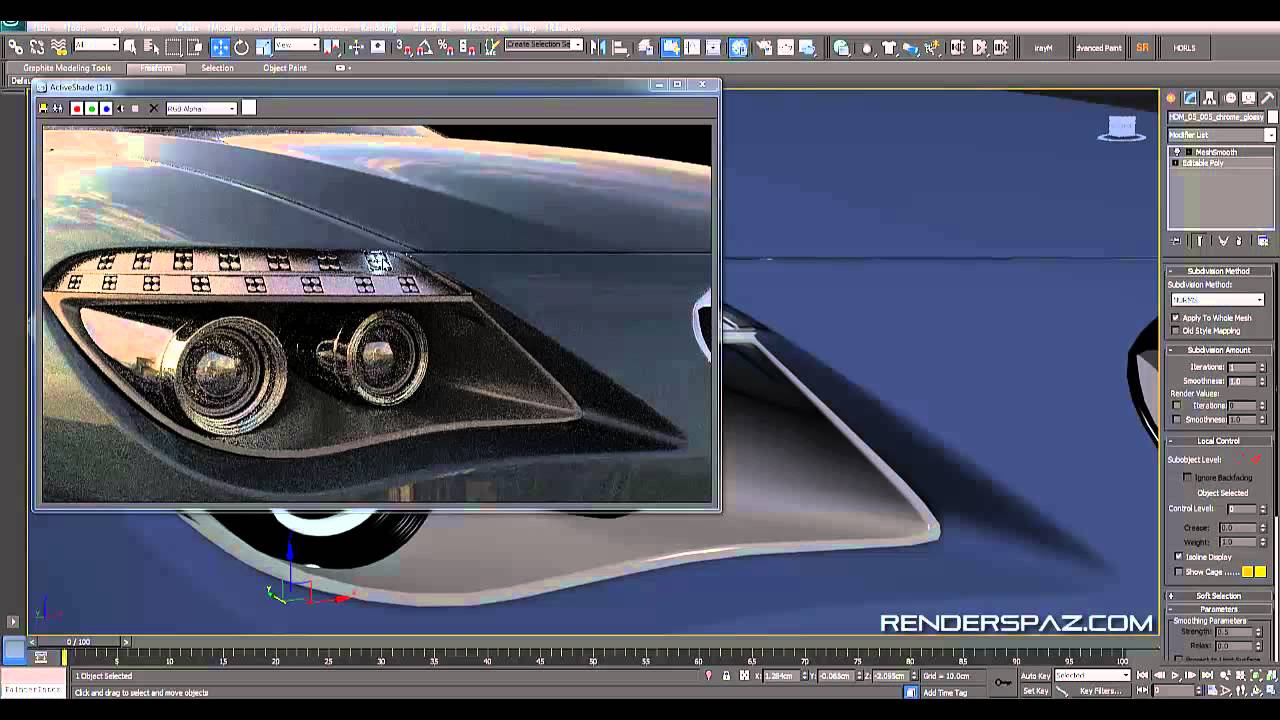The width and height of the screenshot is (1280, 720).
Task: Toggle the Percent Snap icon
Action: [x=447, y=47]
